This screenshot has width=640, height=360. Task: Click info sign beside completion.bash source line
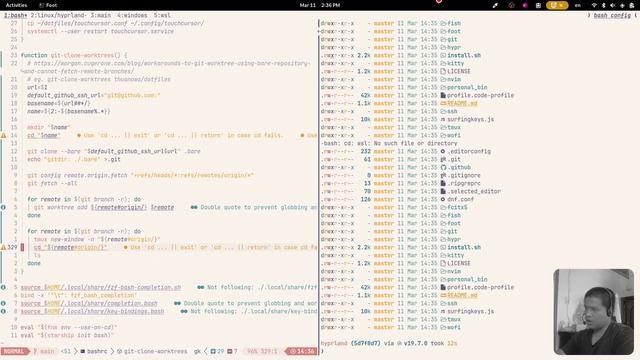pyautogui.click(x=3, y=303)
